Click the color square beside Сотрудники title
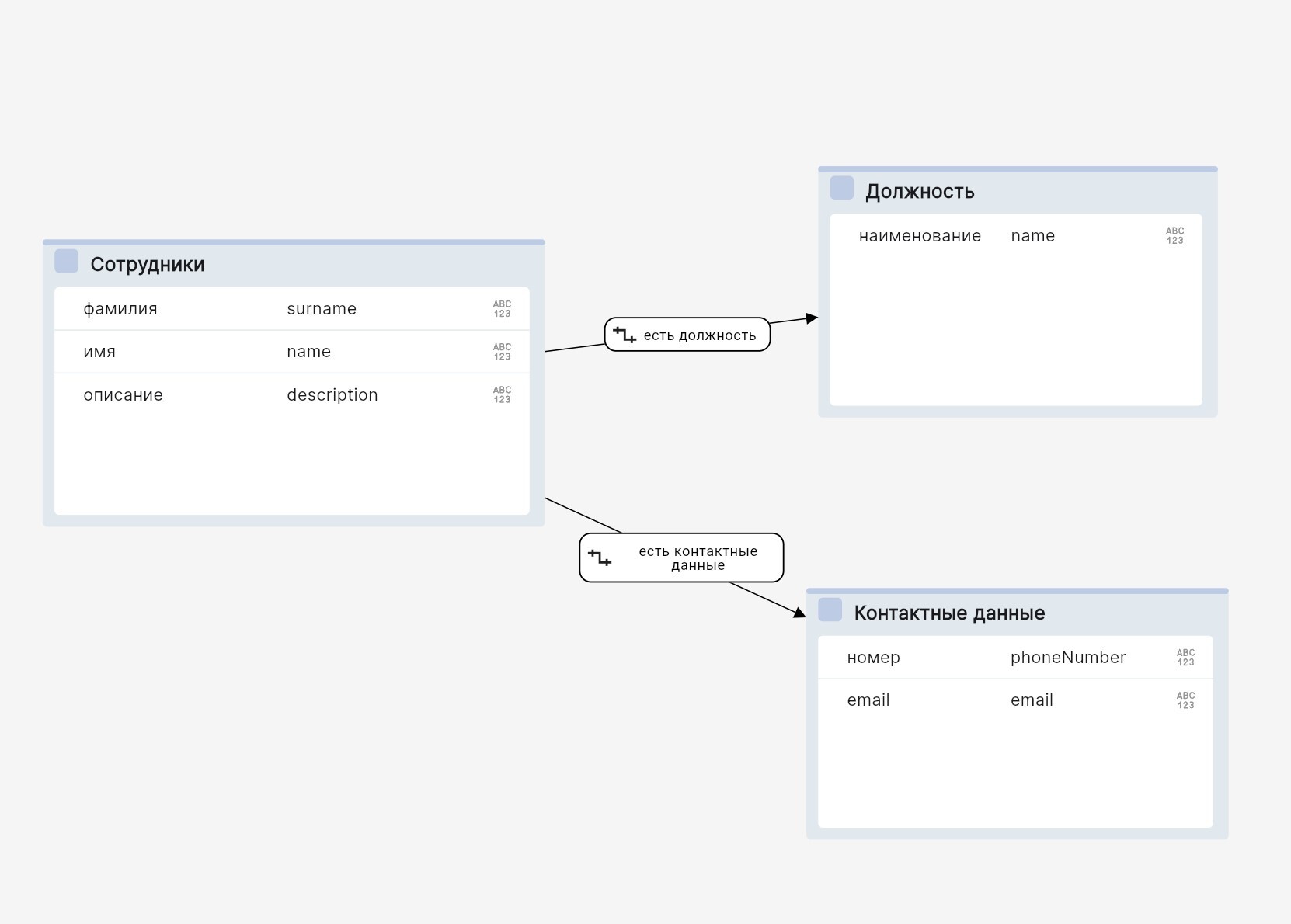 [x=66, y=262]
